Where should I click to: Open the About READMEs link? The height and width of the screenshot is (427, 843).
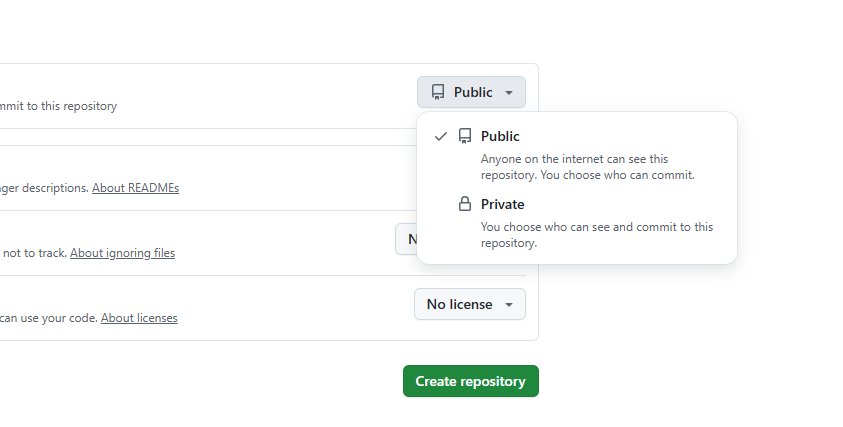(135, 188)
